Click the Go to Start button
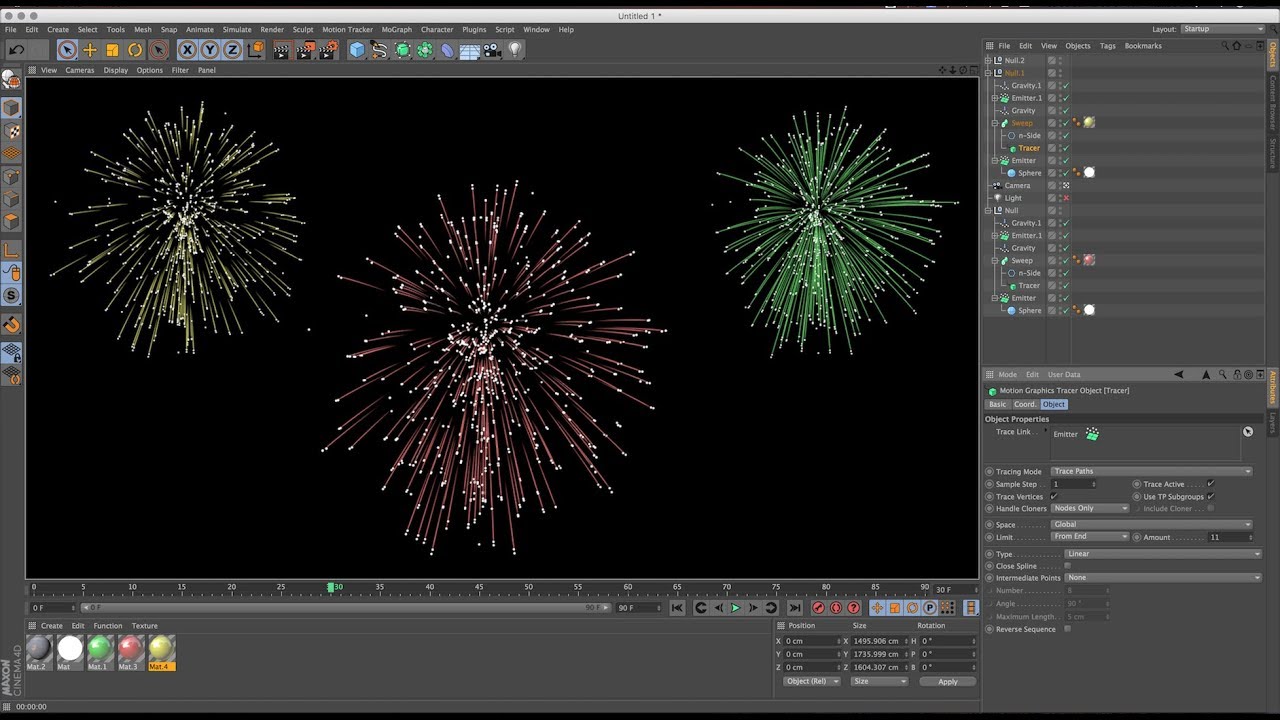This screenshot has width=1280, height=720. tap(677, 607)
